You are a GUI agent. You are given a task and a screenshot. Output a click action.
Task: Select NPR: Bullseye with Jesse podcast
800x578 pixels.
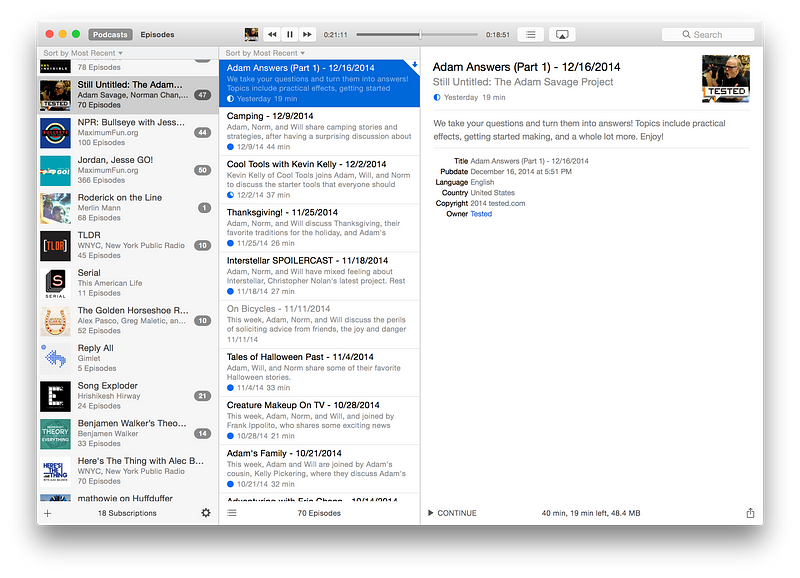pyautogui.click(x=128, y=133)
